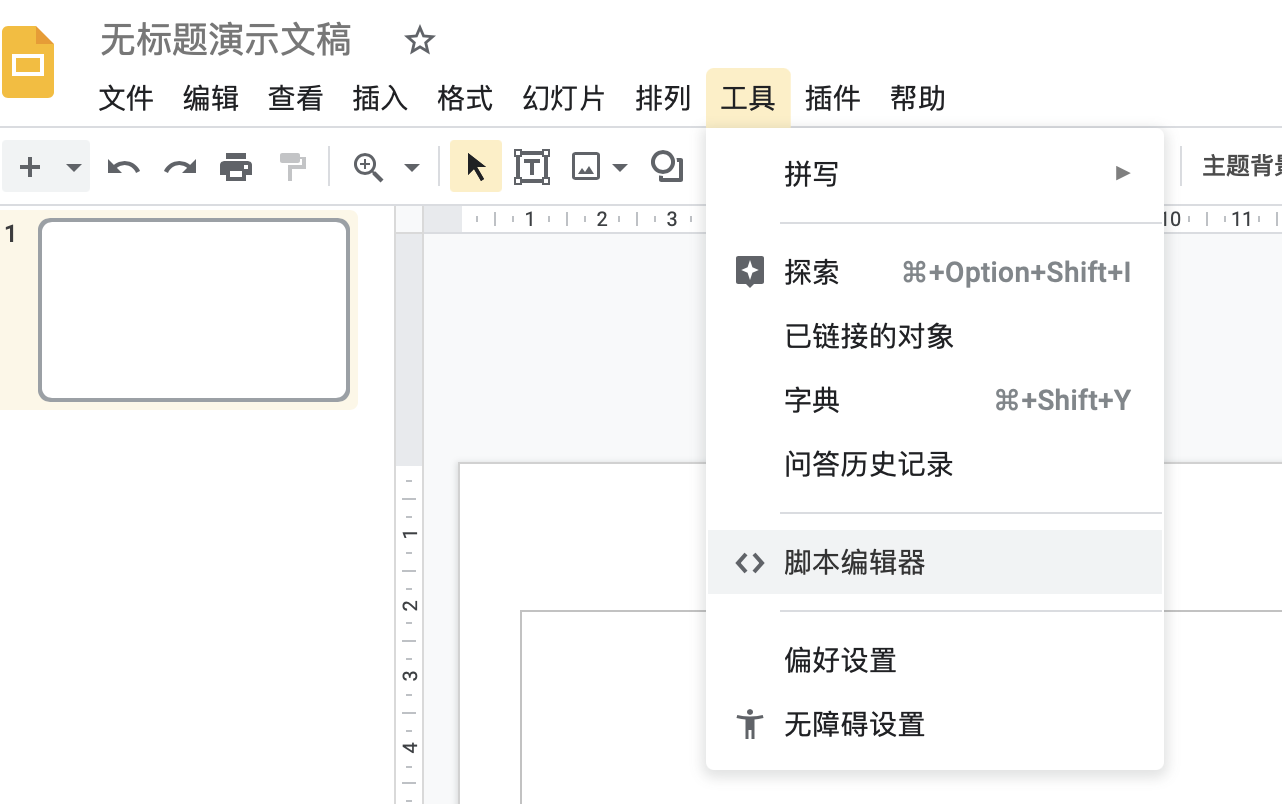Click the 主题背景 toolbar button
Image resolution: width=1282 pixels, height=804 pixels.
1241,166
